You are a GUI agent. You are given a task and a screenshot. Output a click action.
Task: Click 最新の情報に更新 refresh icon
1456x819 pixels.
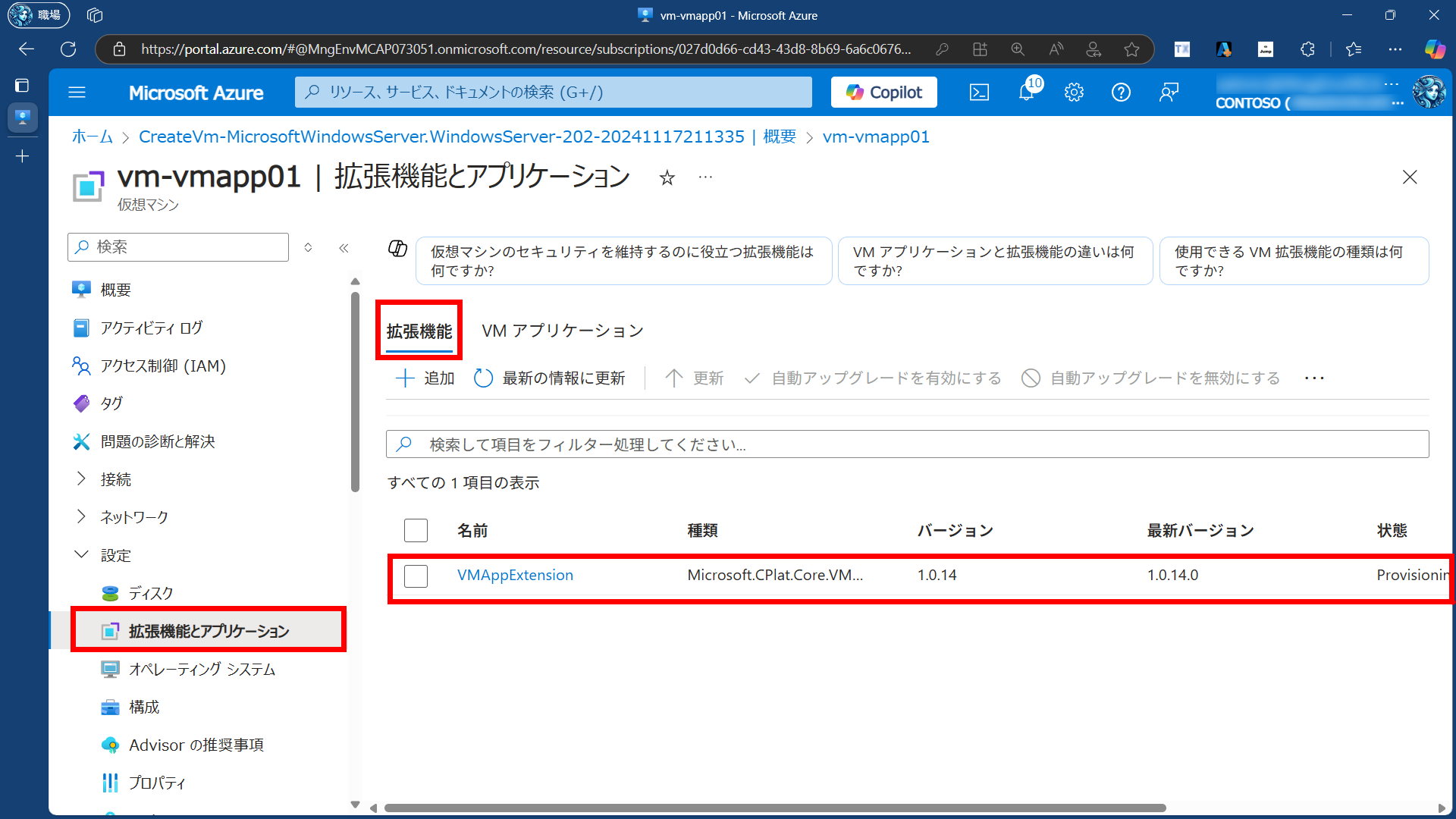(483, 378)
